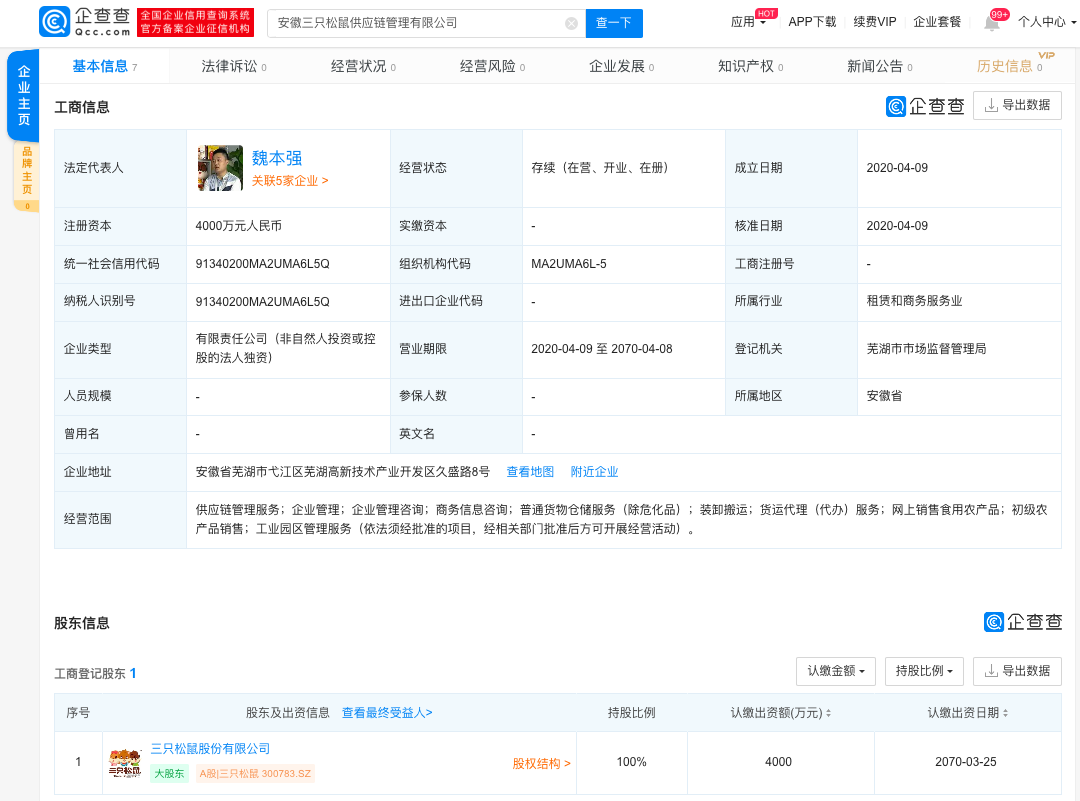The width and height of the screenshot is (1080, 801).
Task: Sort by 认缴出资日期 column arrows
Action: coord(1005,713)
